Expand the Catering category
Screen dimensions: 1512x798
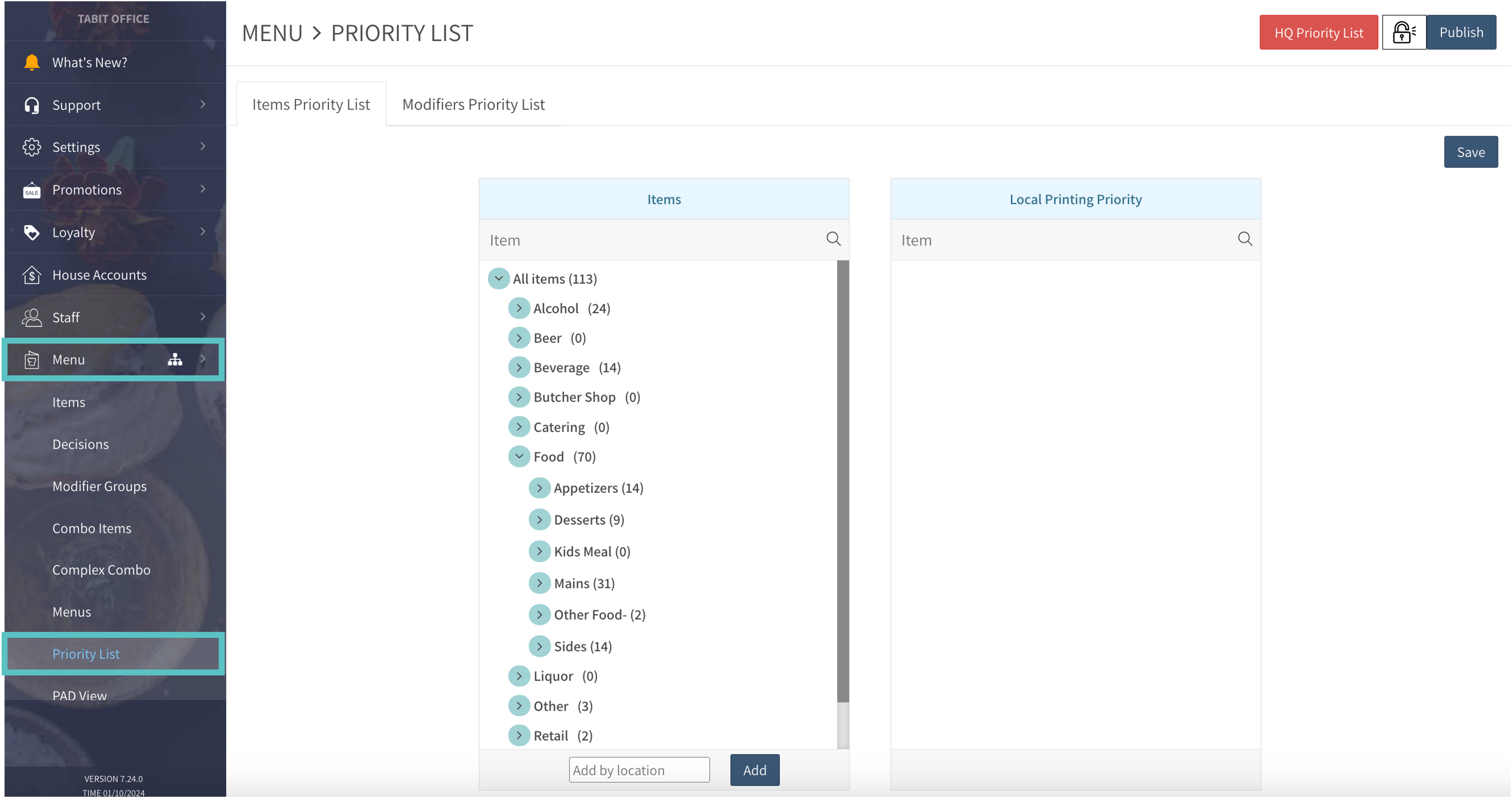pyautogui.click(x=519, y=426)
